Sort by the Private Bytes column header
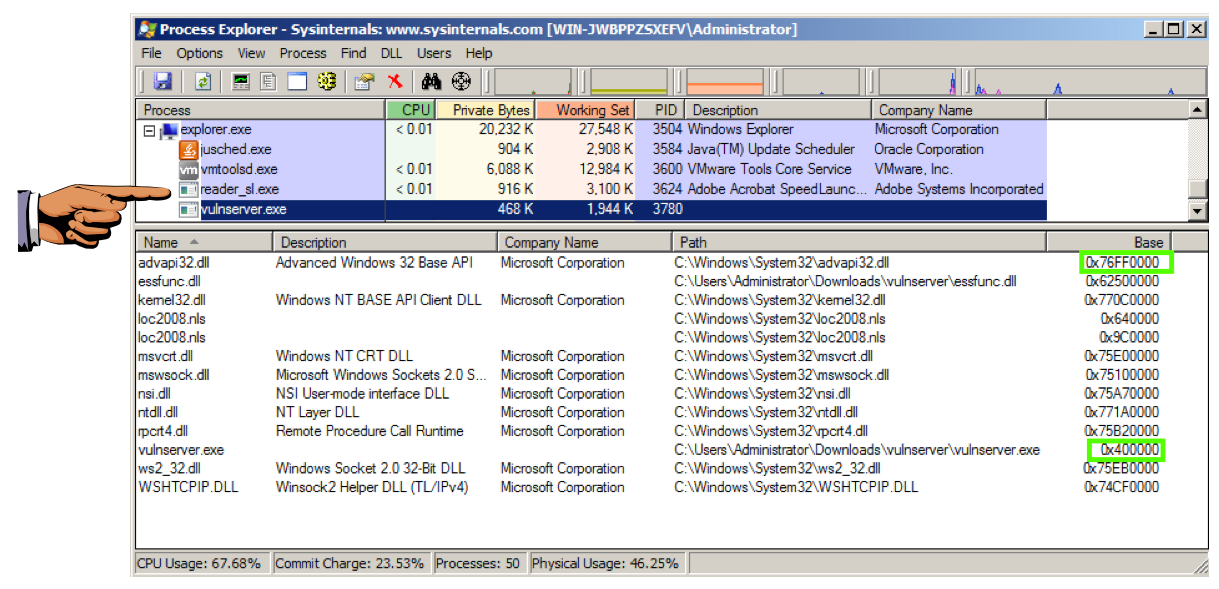The width and height of the screenshot is (1219, 589). click(x=486, y=110)
